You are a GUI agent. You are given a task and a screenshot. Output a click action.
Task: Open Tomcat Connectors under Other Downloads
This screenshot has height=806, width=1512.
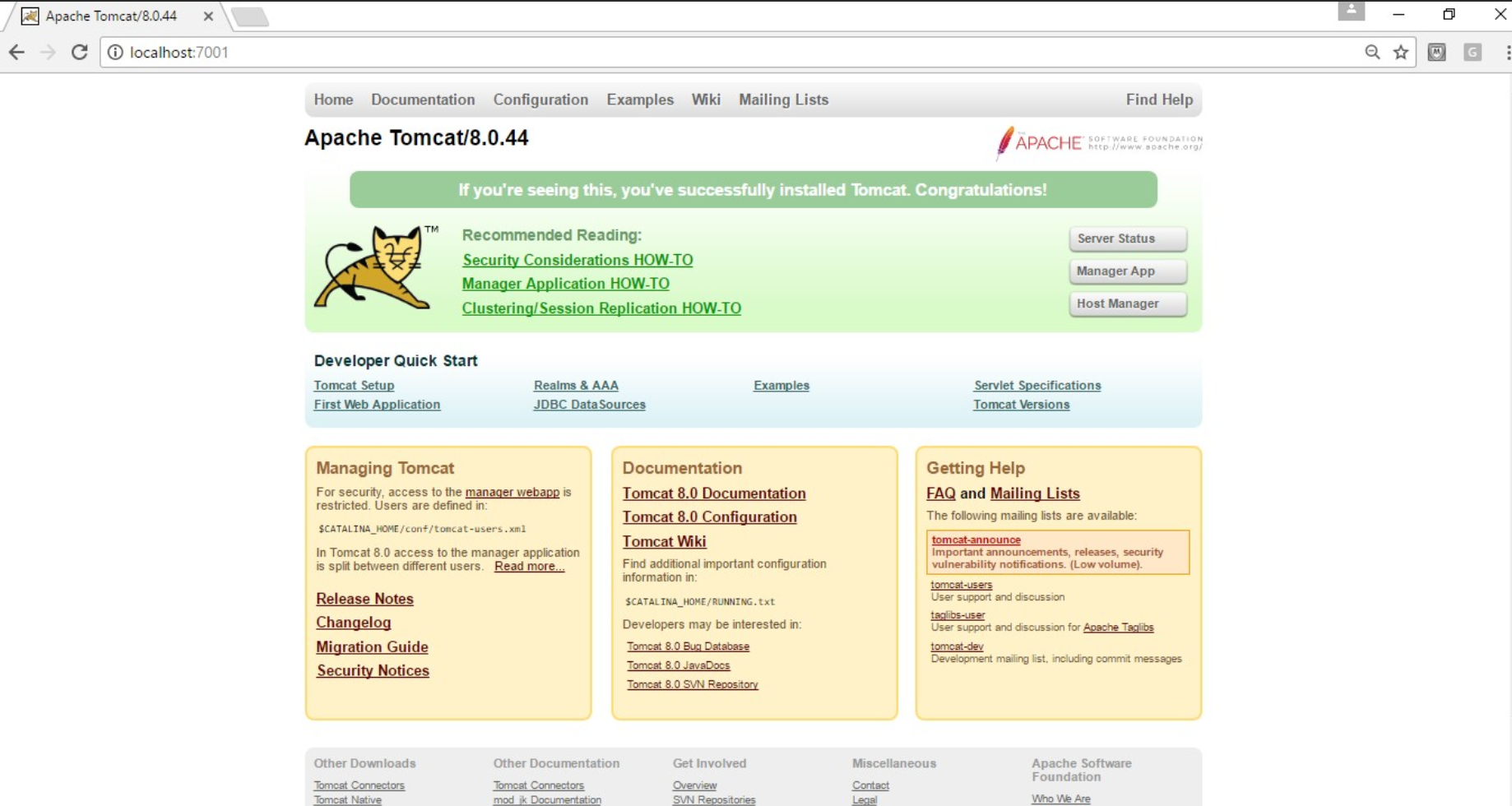click(x=359, y=785)
